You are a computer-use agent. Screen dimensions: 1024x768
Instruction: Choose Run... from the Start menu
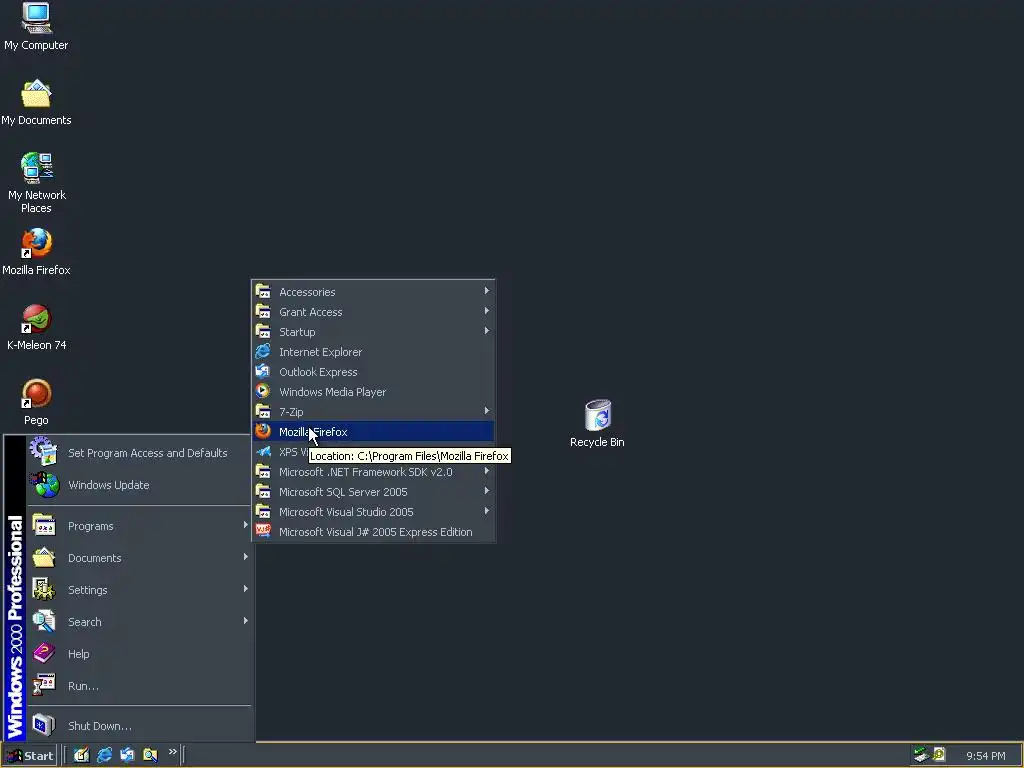138,686
